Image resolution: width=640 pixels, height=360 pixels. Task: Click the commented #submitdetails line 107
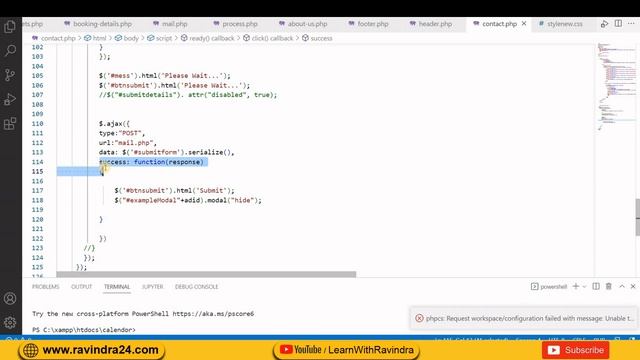pyautogui.click(x=188, y=95)
